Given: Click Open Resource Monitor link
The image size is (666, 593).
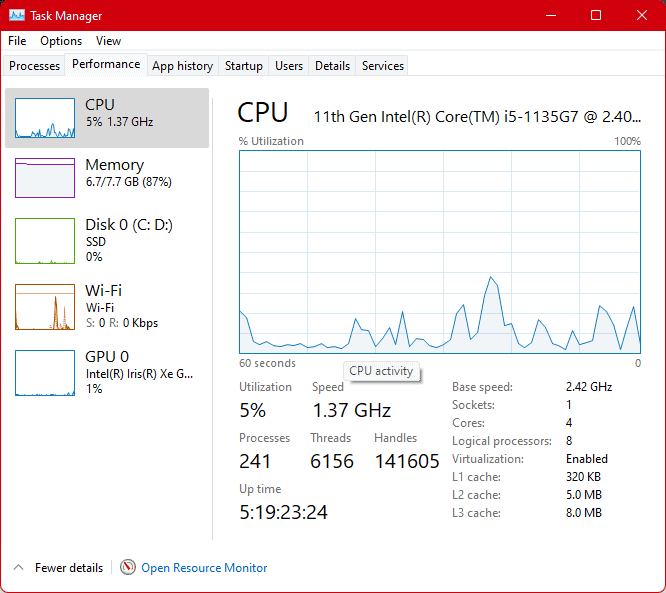Looking at the screenshot, I should coord(204,568).
